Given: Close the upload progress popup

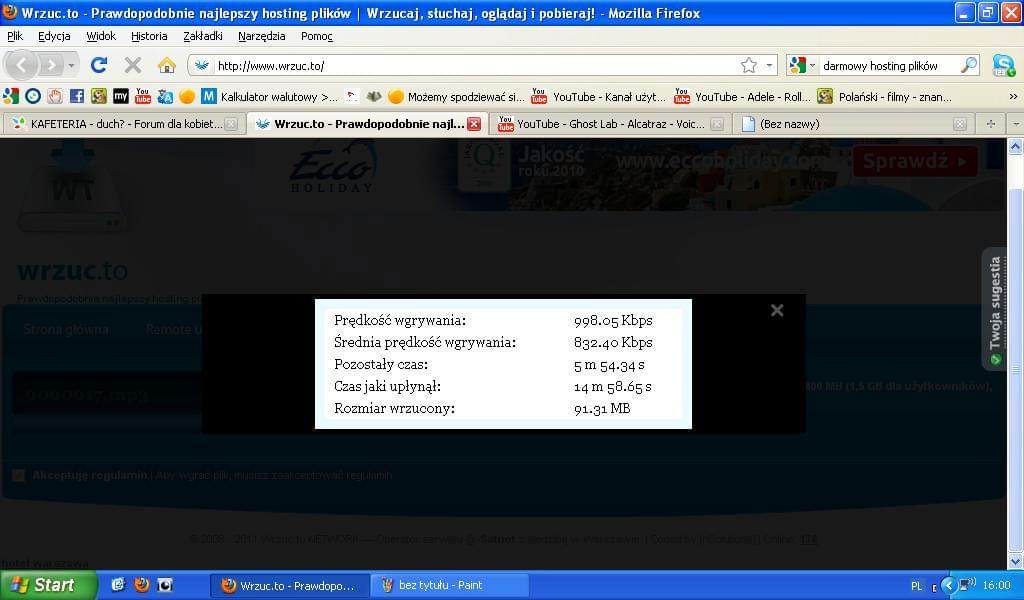Looking at the screenshot, I should [777, 310].
